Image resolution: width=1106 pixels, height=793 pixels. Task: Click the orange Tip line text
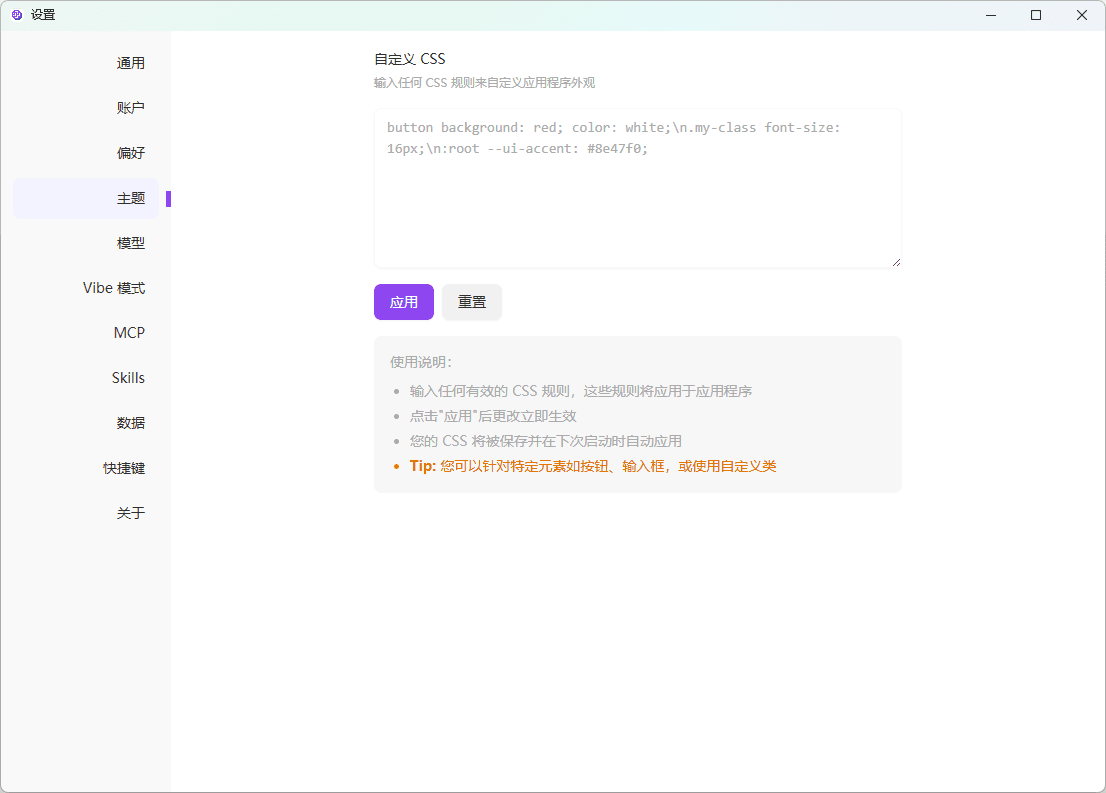coord(592,466)
